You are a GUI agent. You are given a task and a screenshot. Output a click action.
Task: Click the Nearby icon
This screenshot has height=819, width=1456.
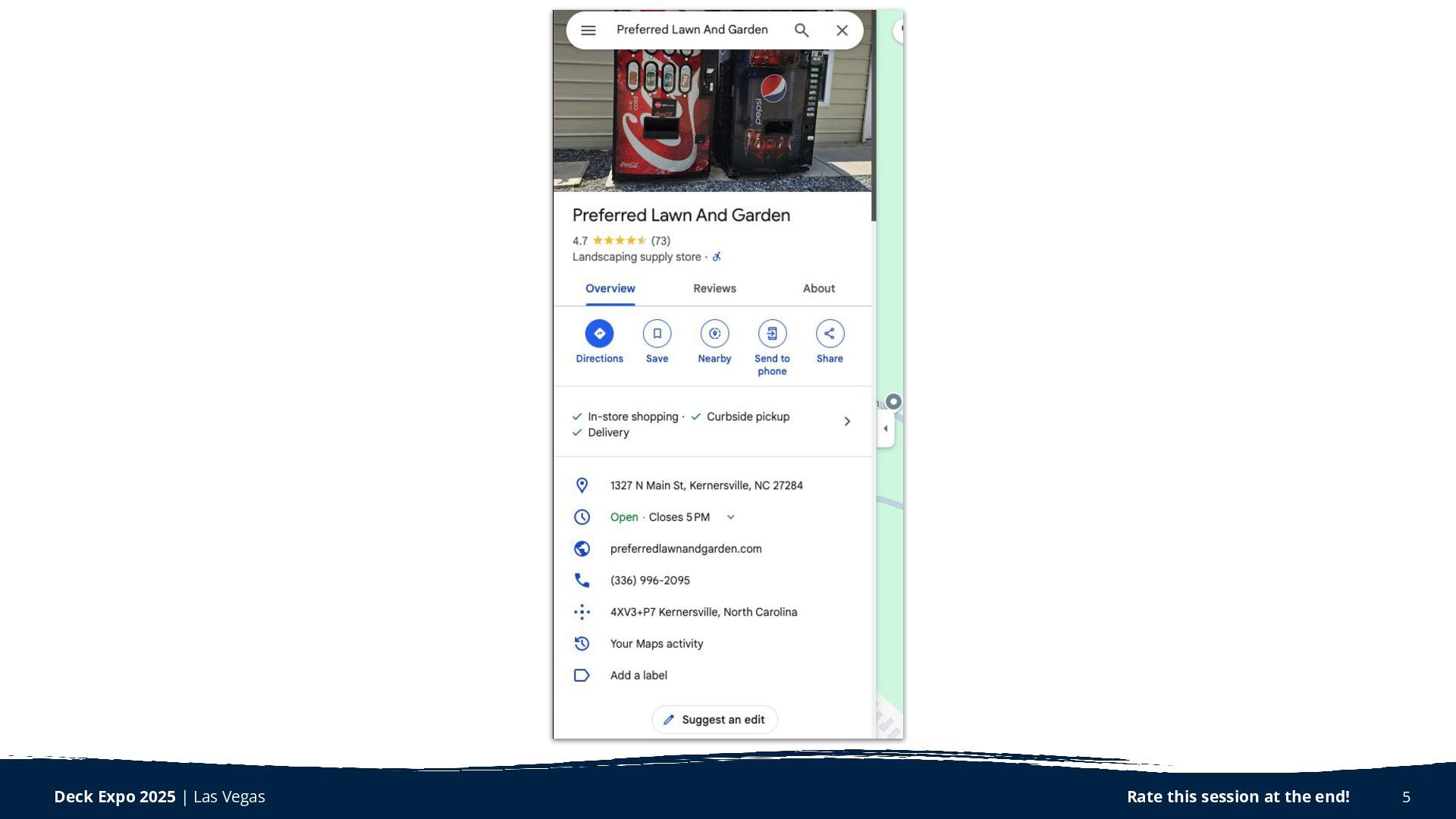714,334
